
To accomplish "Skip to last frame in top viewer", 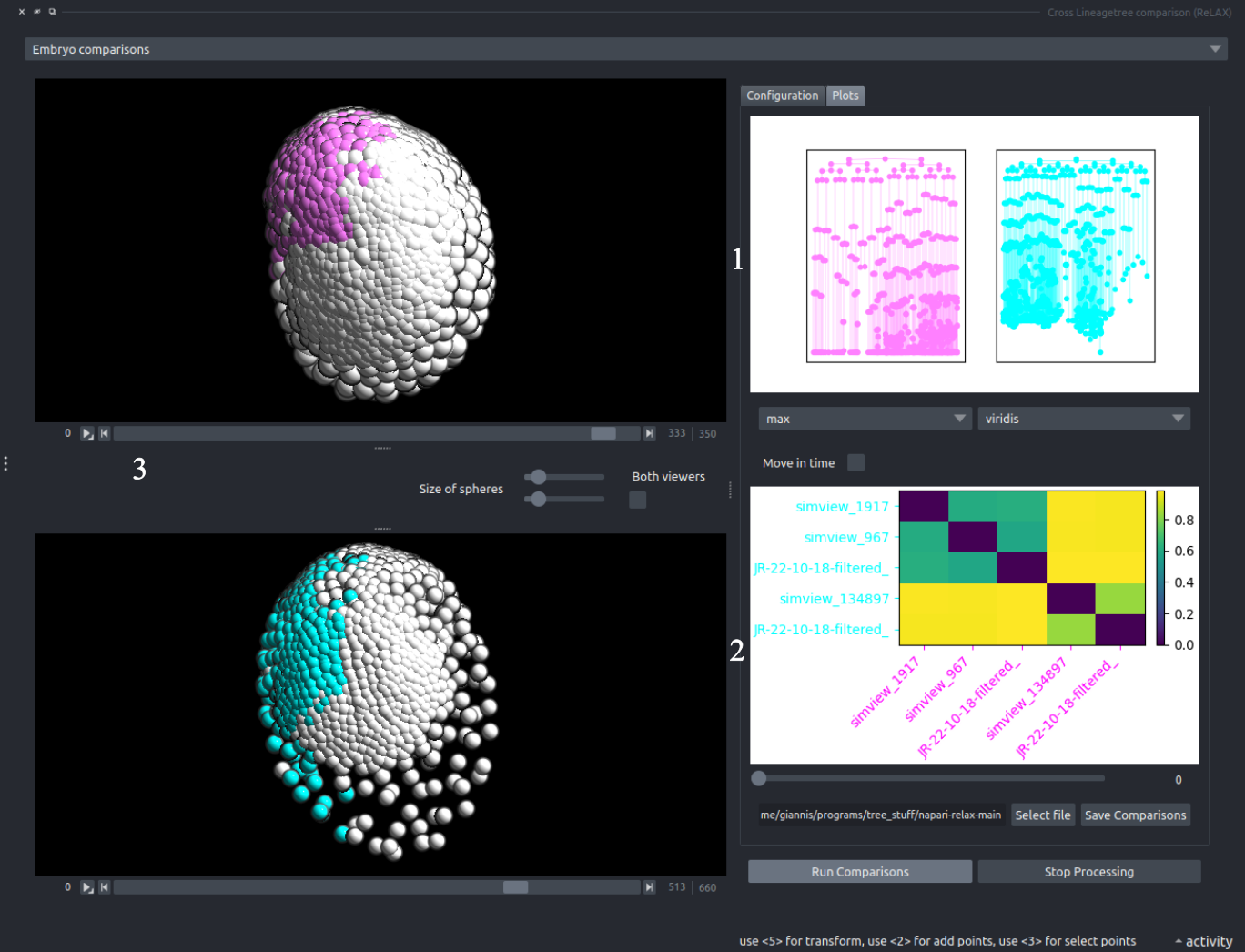I will point(649,433).
